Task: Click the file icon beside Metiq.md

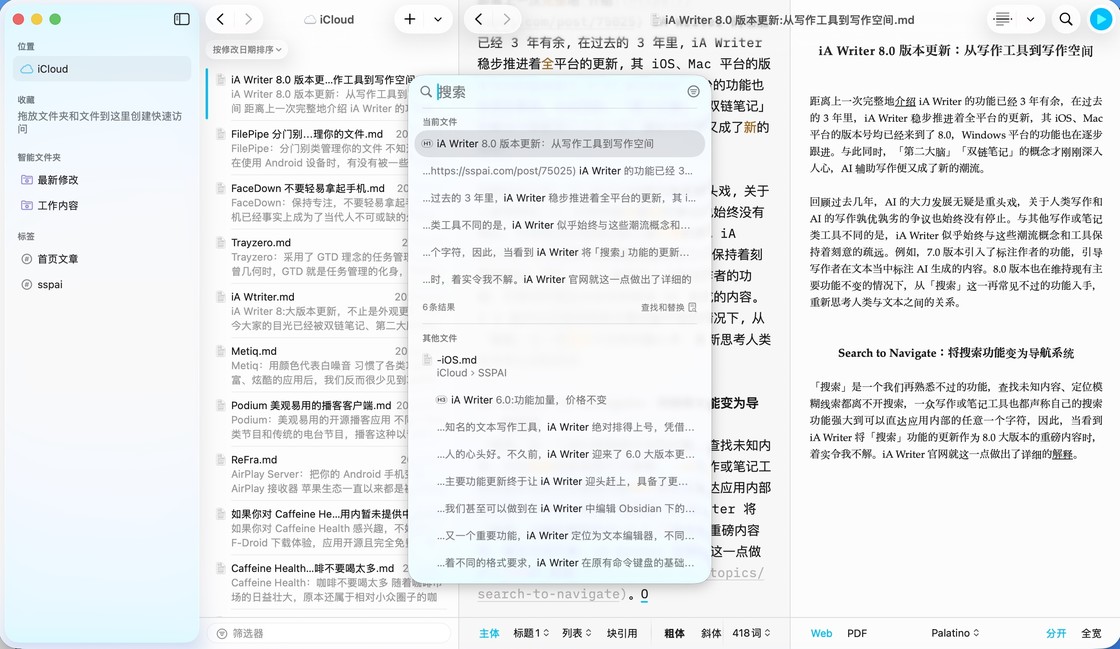Action: (x=221, y=351)
